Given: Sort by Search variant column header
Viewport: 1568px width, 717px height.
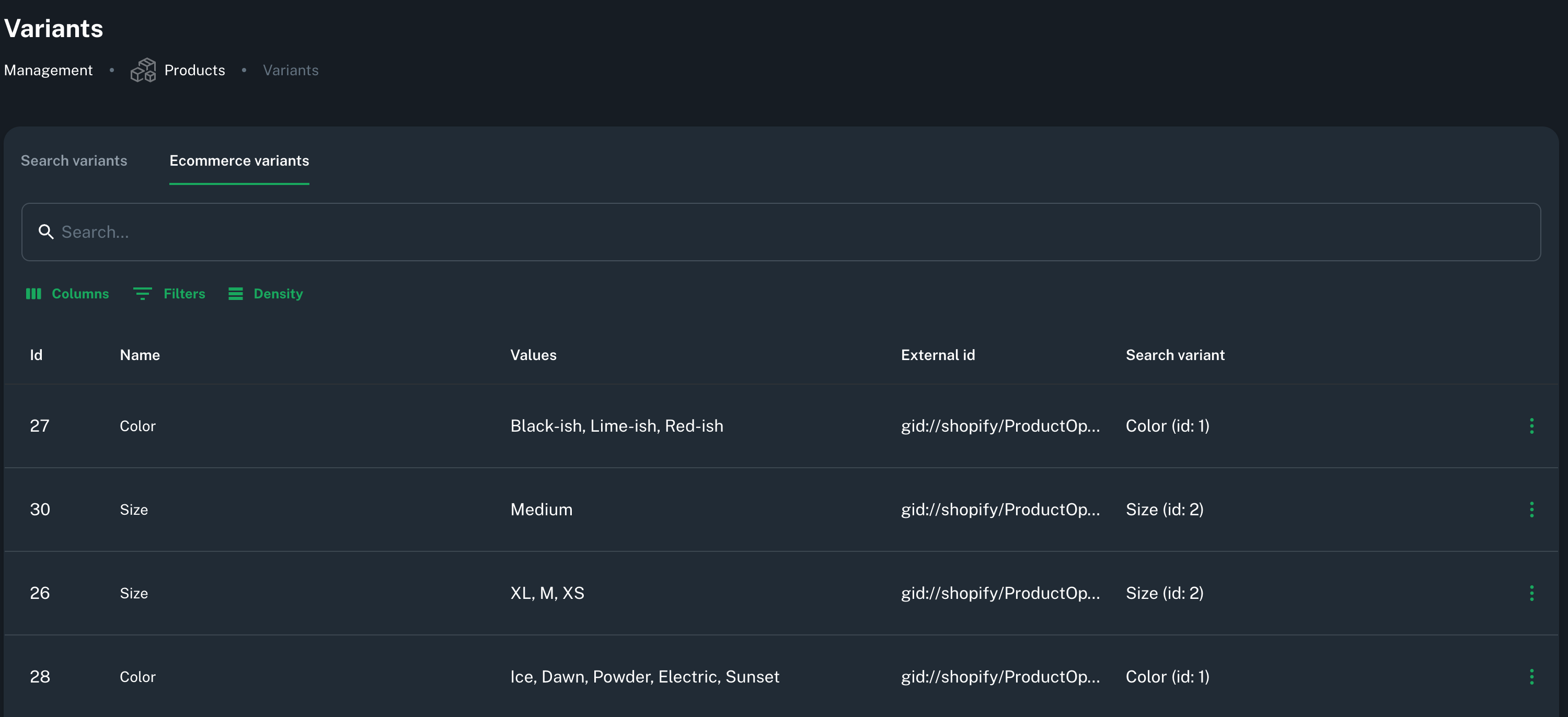Looking at the screenshot, I should (x=1175, y=355).
